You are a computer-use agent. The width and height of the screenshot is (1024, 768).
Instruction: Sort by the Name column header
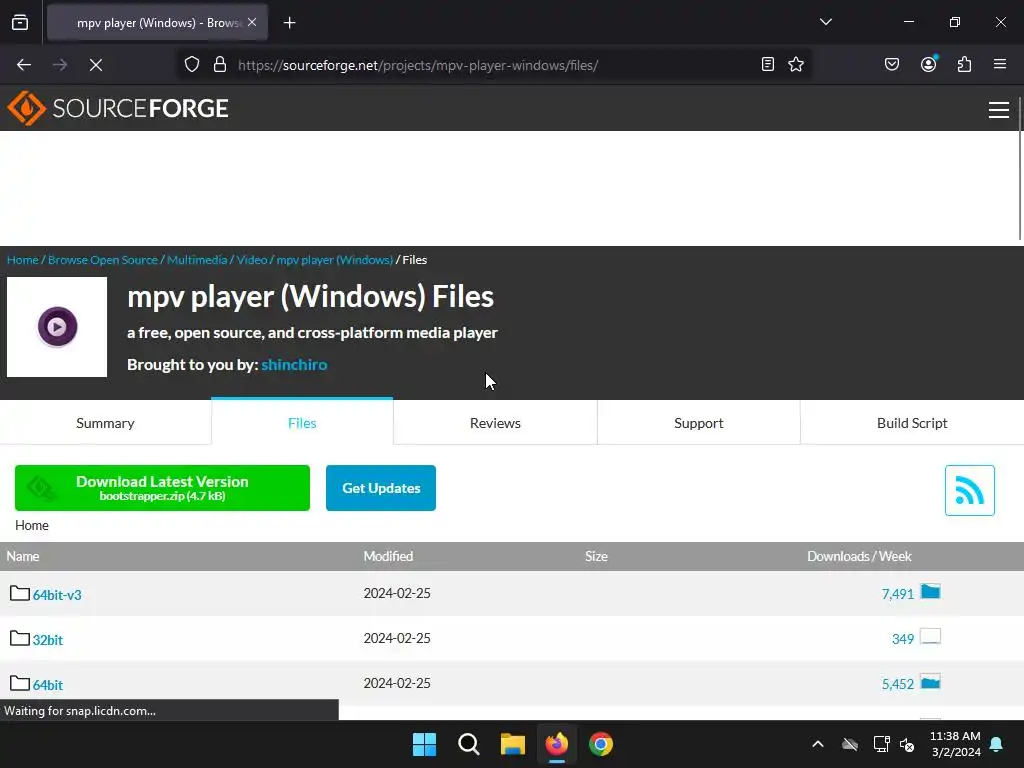pos(23,556)
